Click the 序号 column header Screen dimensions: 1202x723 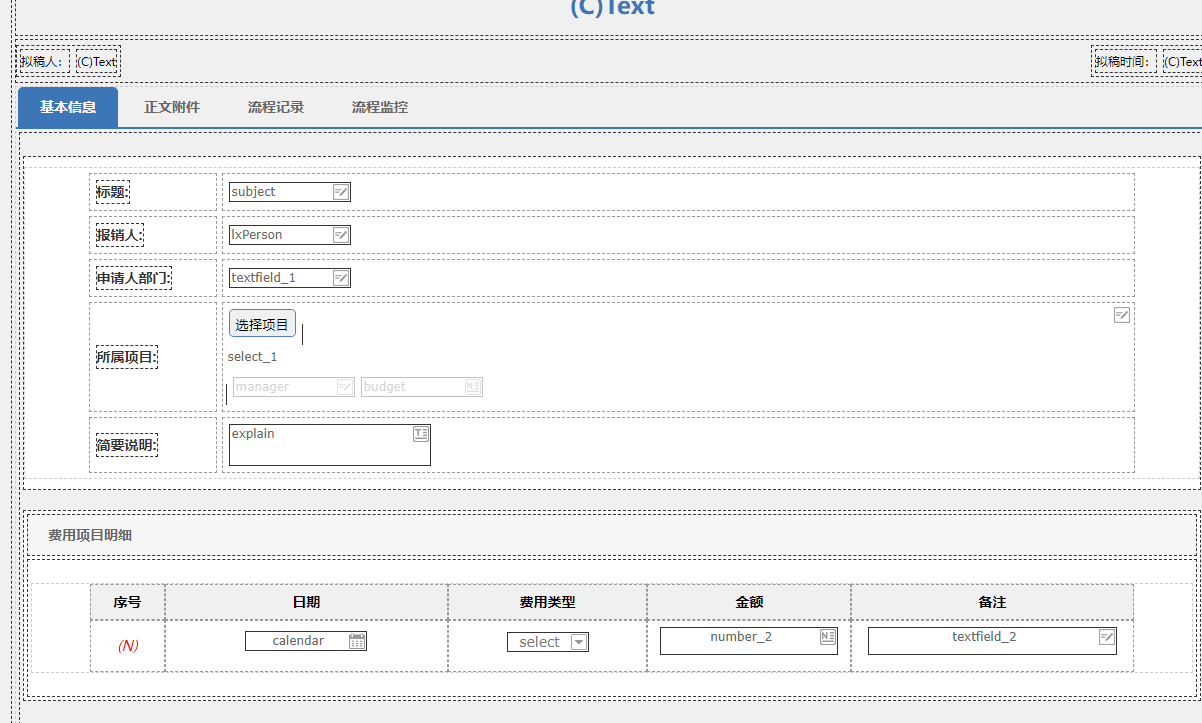click(x=127, y=602)
